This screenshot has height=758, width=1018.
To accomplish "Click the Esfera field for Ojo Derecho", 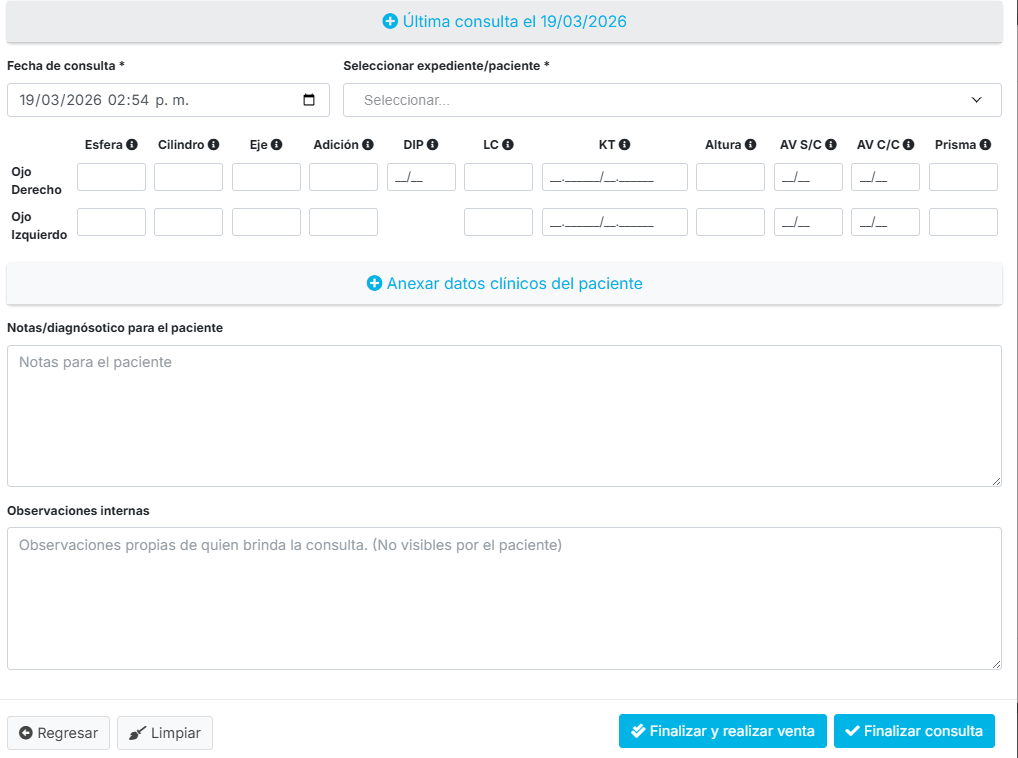I will [x=111, y=177].
